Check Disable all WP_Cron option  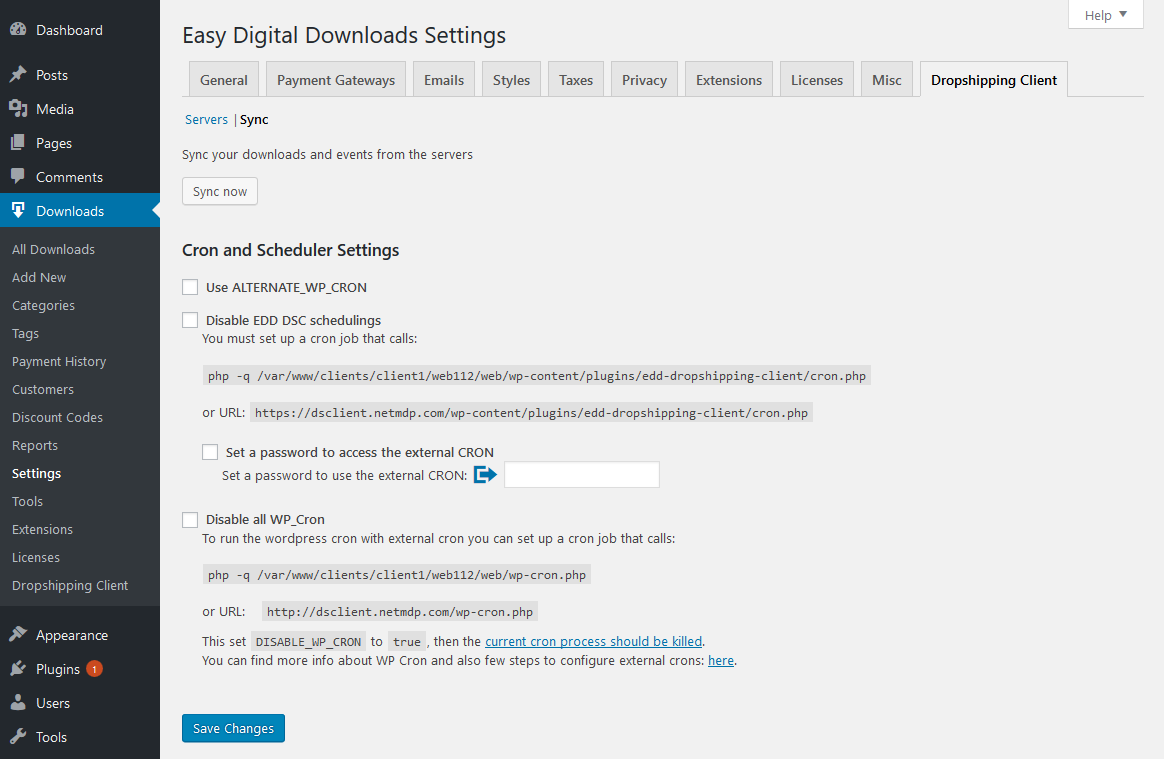190,519
